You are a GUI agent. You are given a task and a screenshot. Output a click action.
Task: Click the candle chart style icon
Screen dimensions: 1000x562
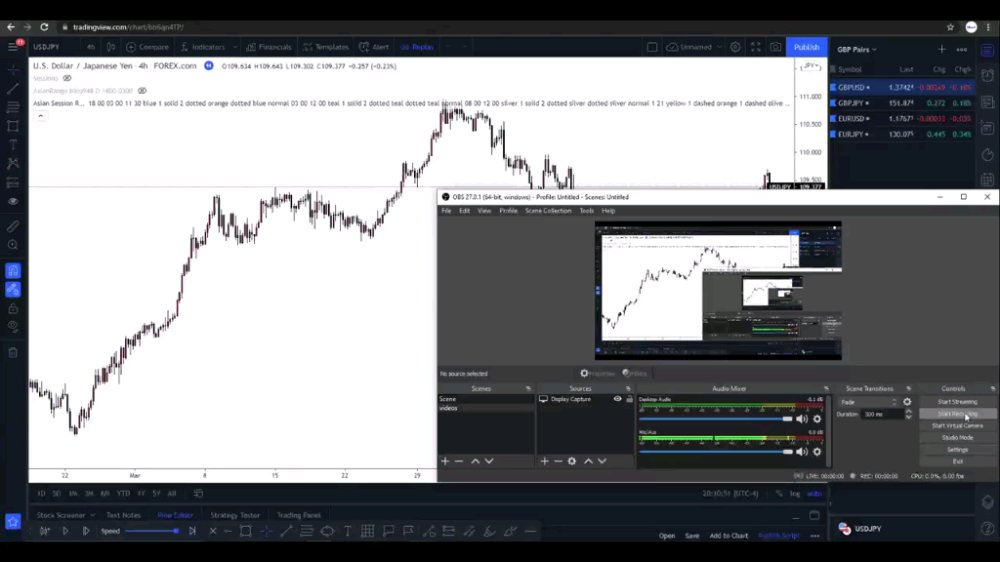[x=111, y=47]
